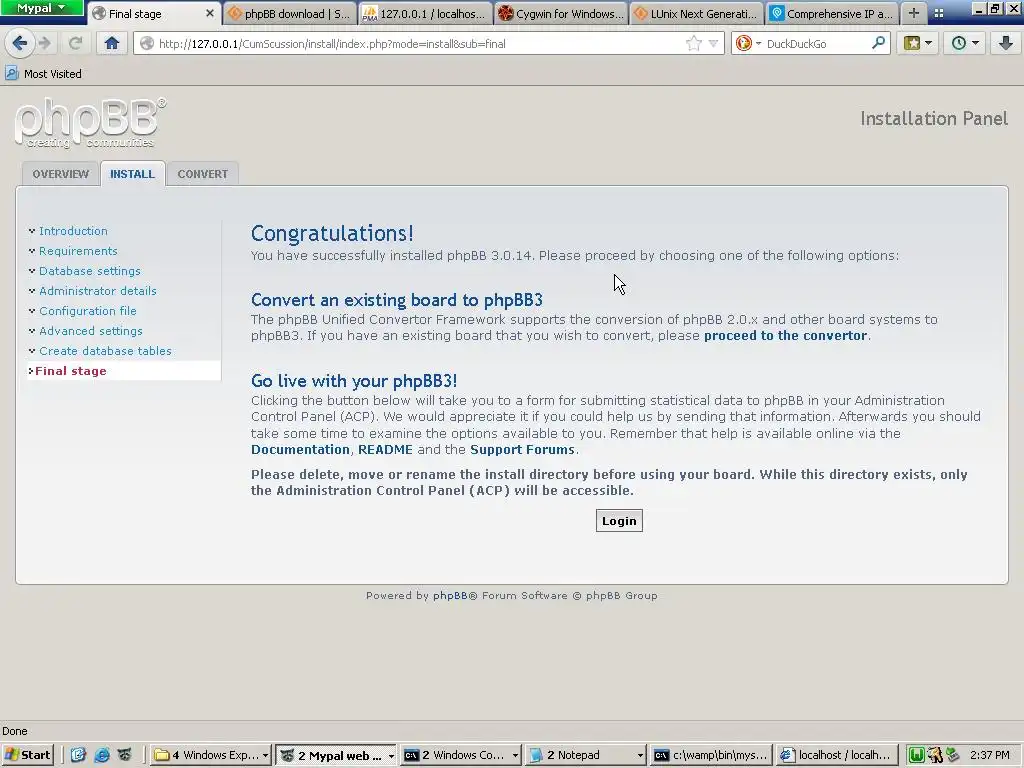1024x768 pixels.
Task: Open the downloads arrow button
Action: [x=1006, y=44]
